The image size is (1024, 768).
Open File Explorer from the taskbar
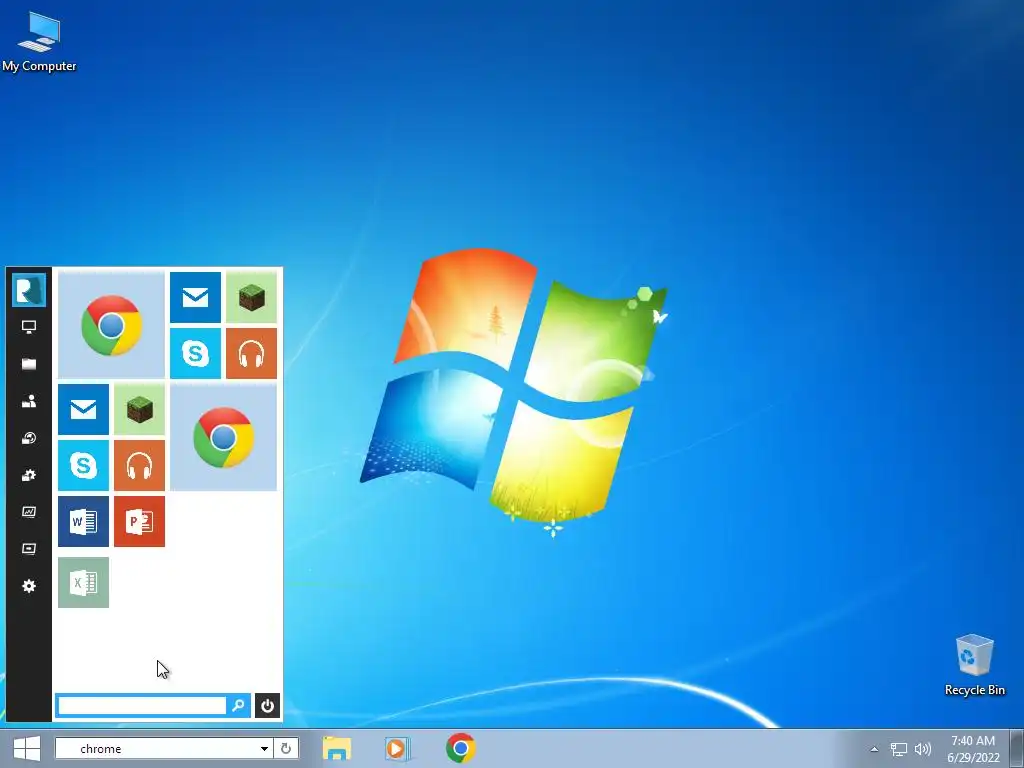pos(336,748)
